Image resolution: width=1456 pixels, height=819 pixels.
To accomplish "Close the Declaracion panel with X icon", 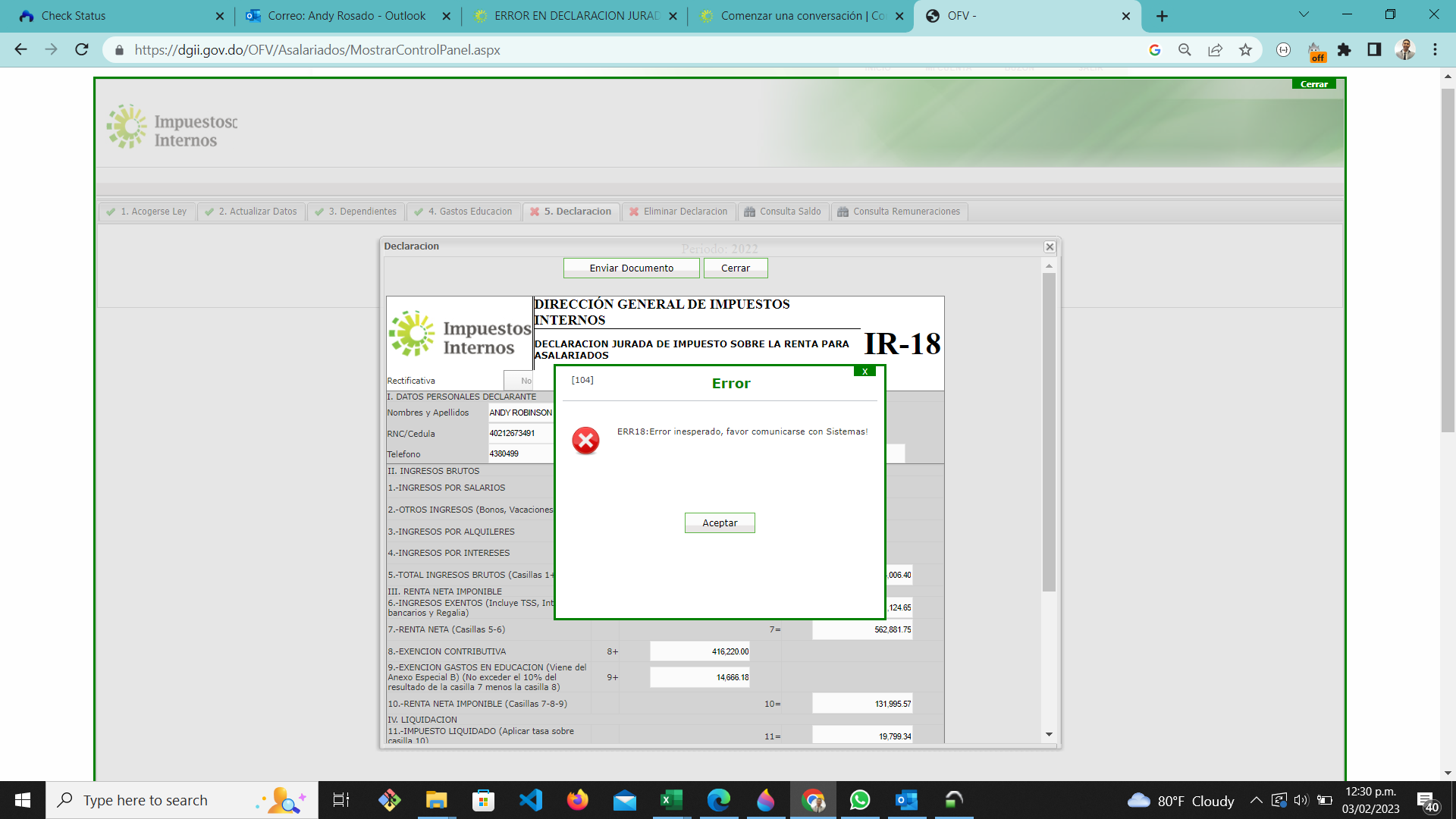I will tap(1050, 247).
